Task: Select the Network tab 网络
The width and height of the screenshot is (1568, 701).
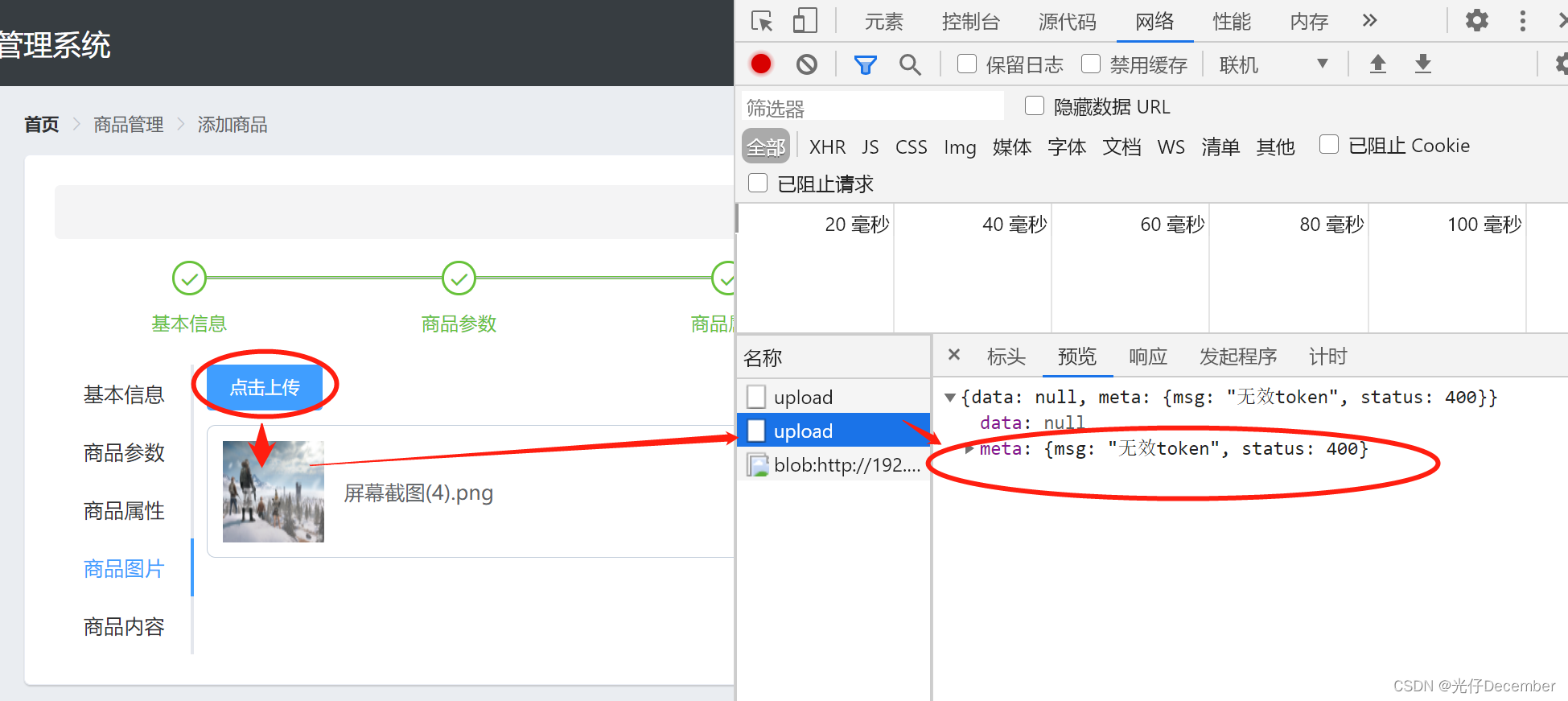Action: [x=1154, y=22]
